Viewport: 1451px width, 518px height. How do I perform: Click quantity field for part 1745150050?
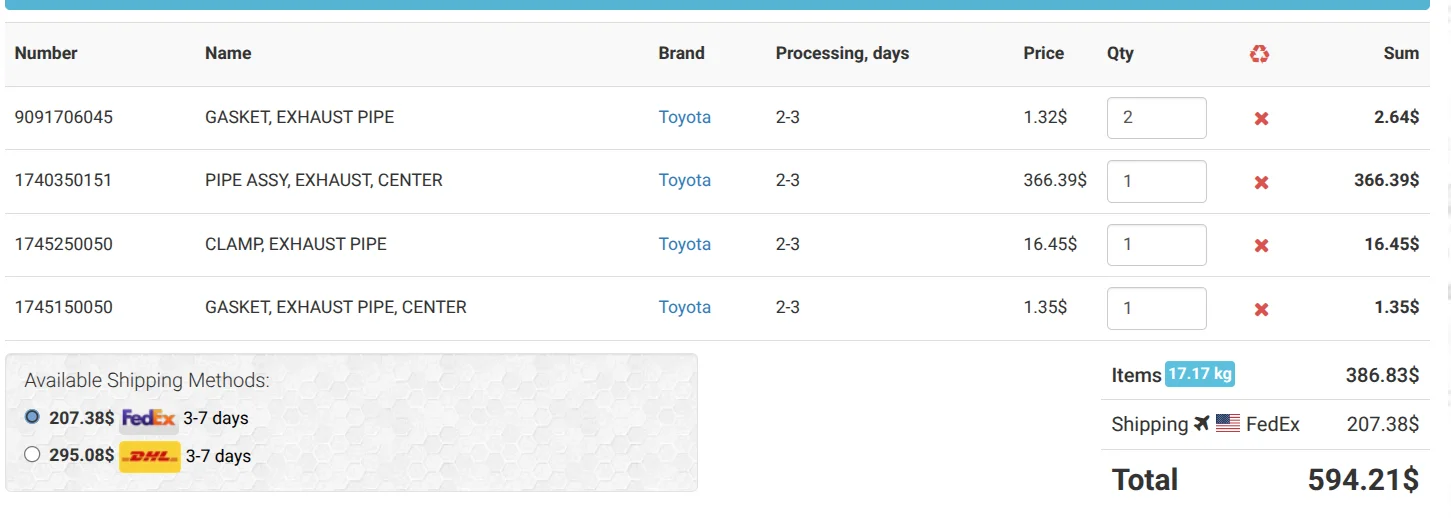[x=1156, y=308]
